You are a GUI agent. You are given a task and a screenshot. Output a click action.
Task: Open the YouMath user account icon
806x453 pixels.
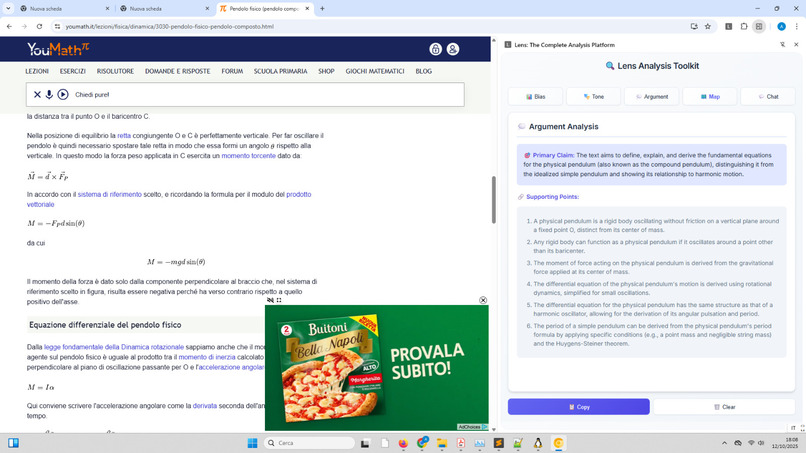click(453, 49)
